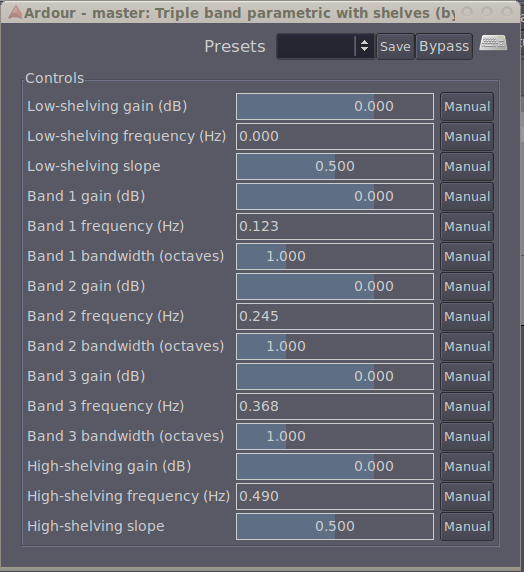This screenshot has height=572, width=524.
Task: Click the Band 1 frequency control
Action: (x=335, y=227)
